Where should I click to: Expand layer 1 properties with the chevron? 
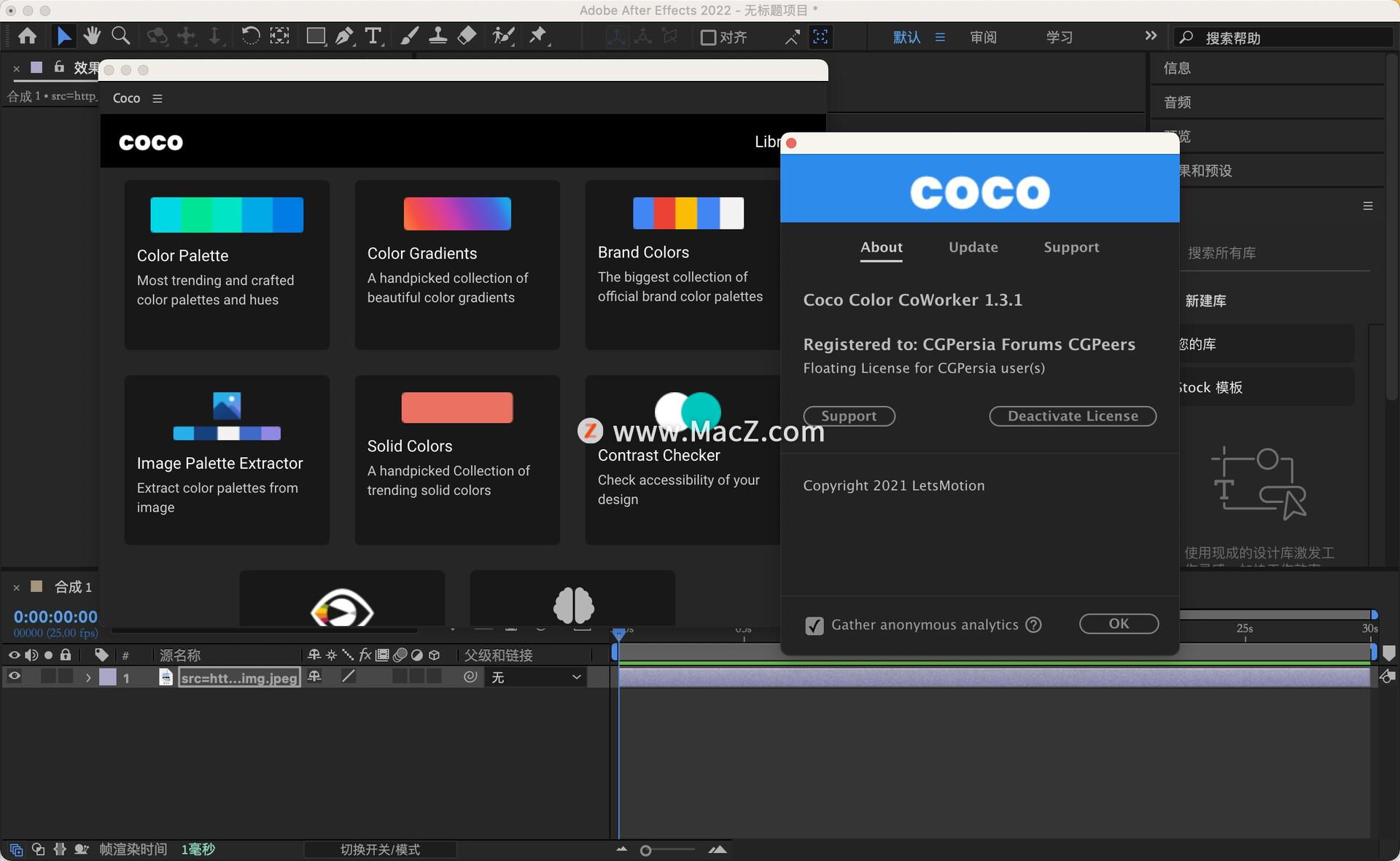tap(88, 677)
